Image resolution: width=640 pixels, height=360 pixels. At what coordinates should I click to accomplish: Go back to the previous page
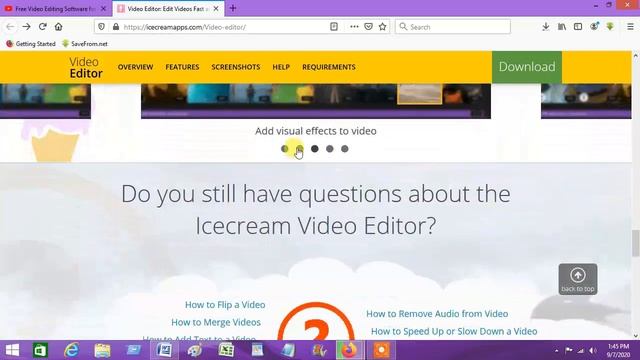click(x=10, y=27)
